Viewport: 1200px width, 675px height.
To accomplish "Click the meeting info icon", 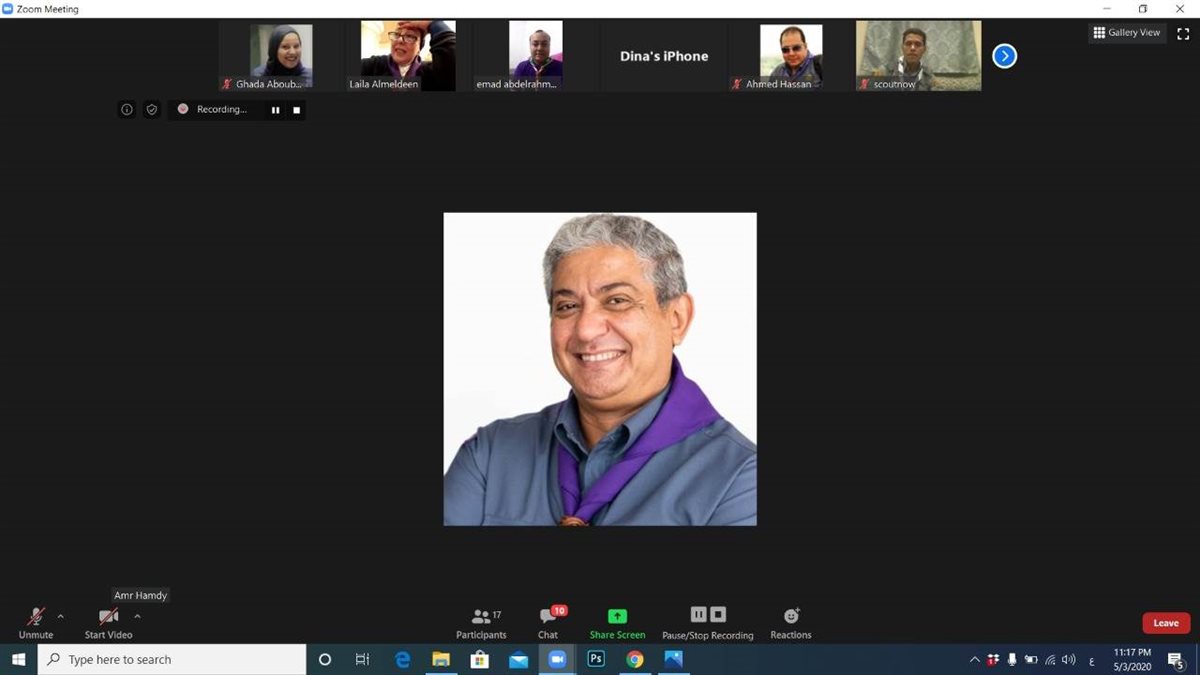I will (127, 110).
